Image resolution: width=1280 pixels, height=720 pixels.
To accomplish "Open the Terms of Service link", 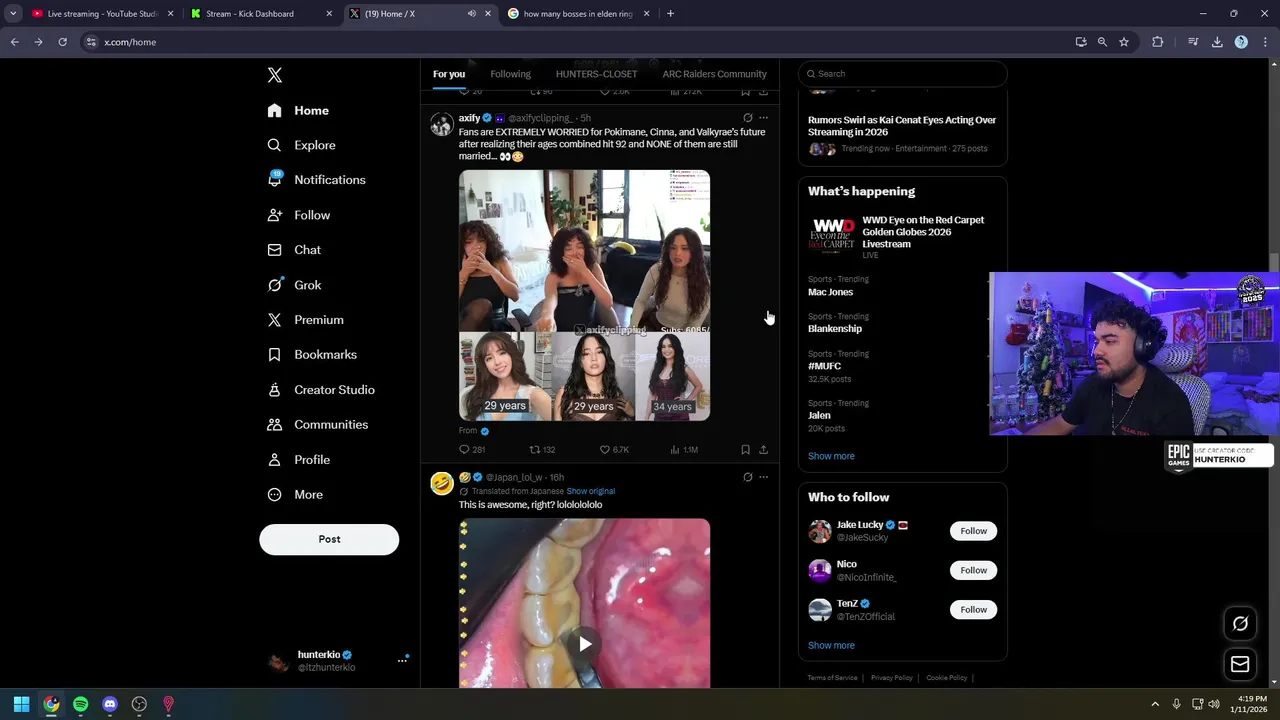I will [832, 678].
